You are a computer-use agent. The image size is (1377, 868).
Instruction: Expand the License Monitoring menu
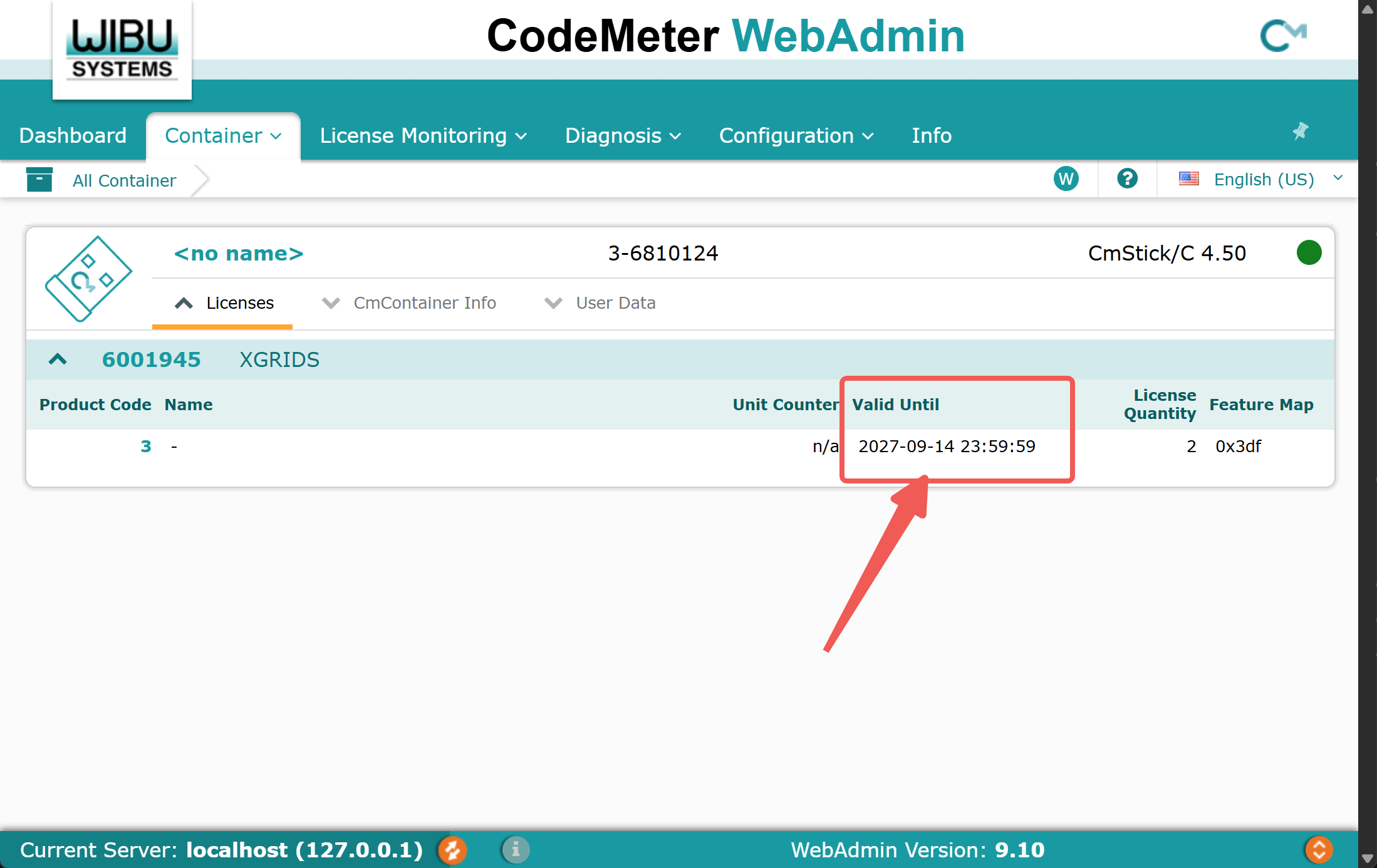click(x=423, y=136)
